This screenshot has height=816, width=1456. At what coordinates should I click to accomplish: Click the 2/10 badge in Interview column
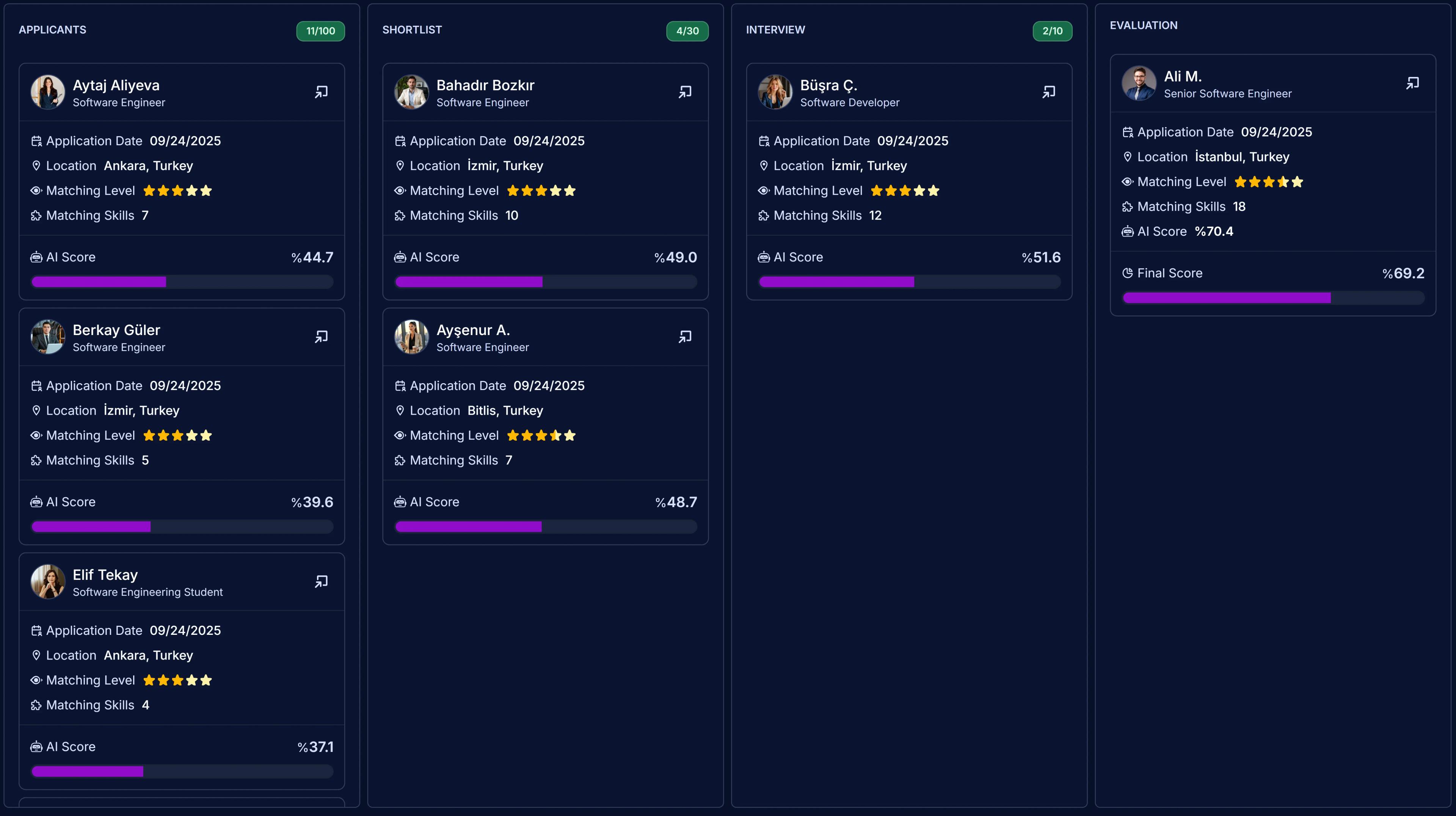coord(1052,31)
